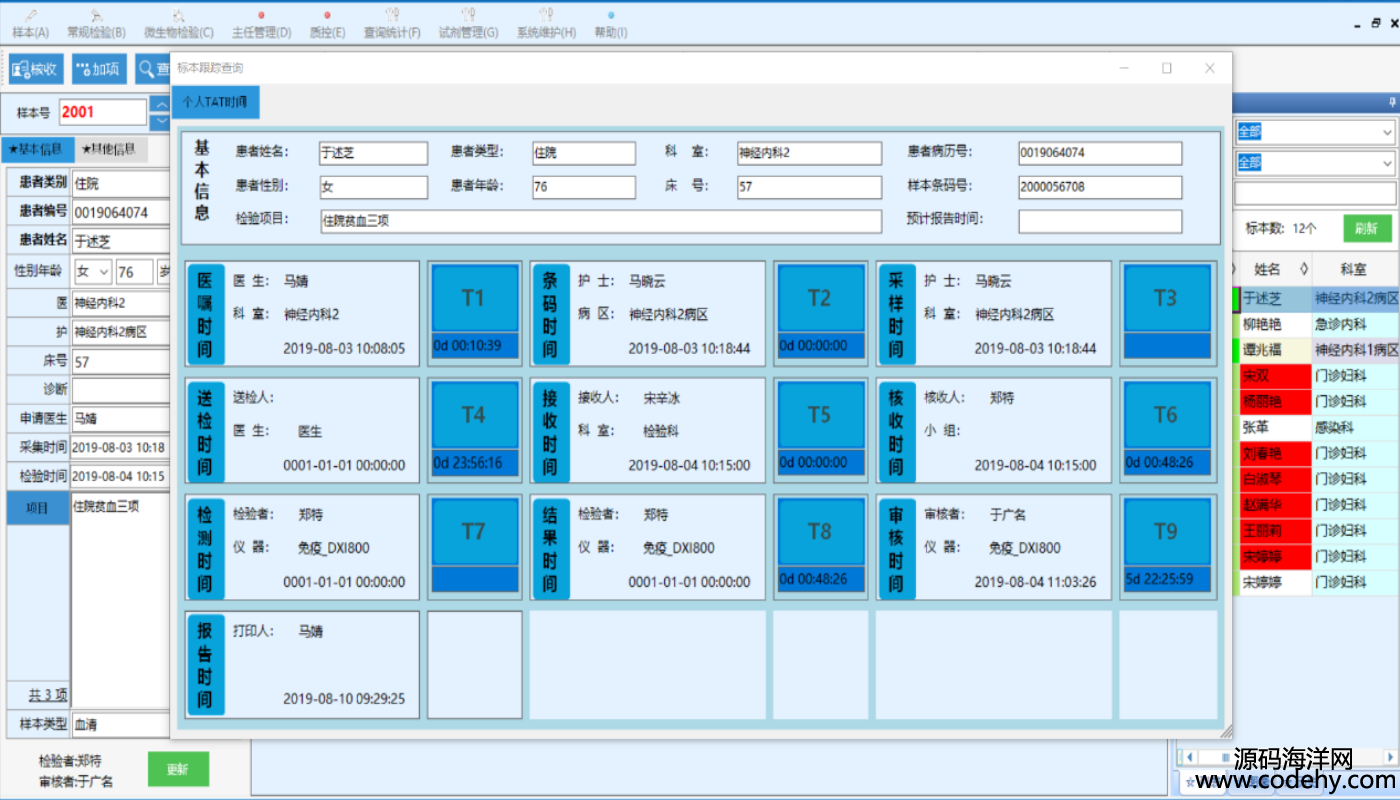
Task: Click the 样本号 field showing 2001
Action: point(102,113)
